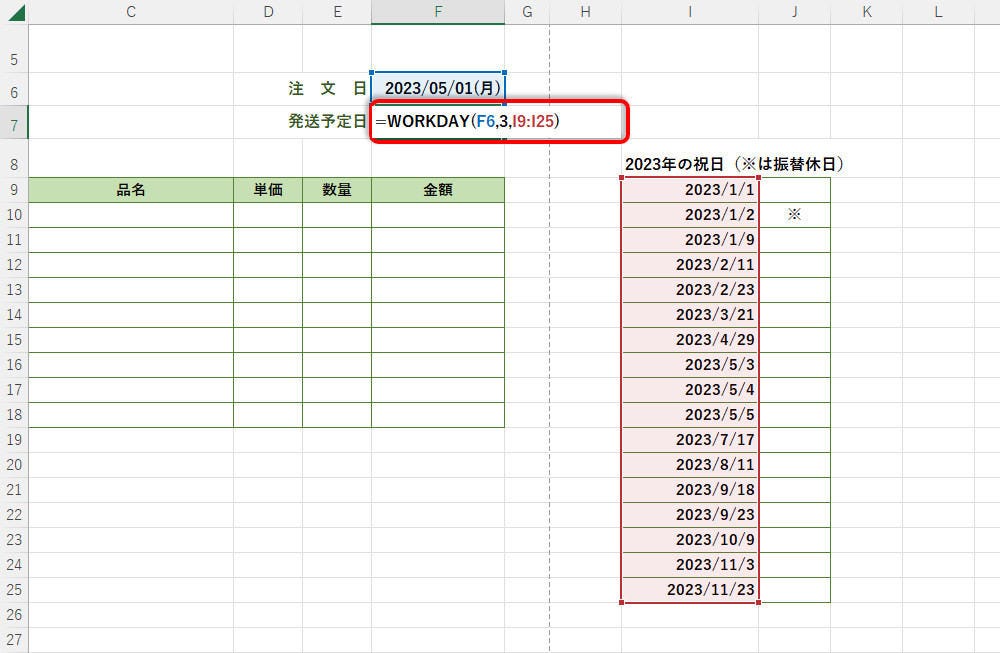Select column I header
1000x653 pixels.
click(689, 12)
